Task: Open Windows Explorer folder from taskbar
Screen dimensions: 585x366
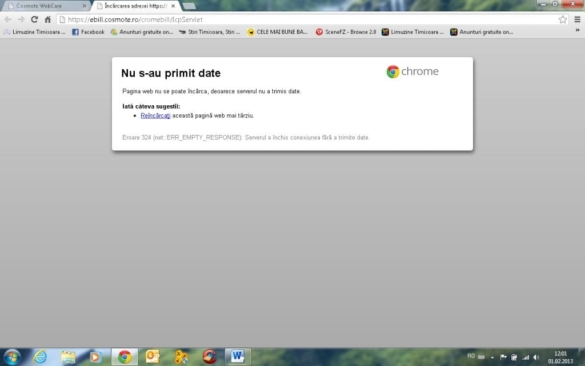Action: [68, 357]
